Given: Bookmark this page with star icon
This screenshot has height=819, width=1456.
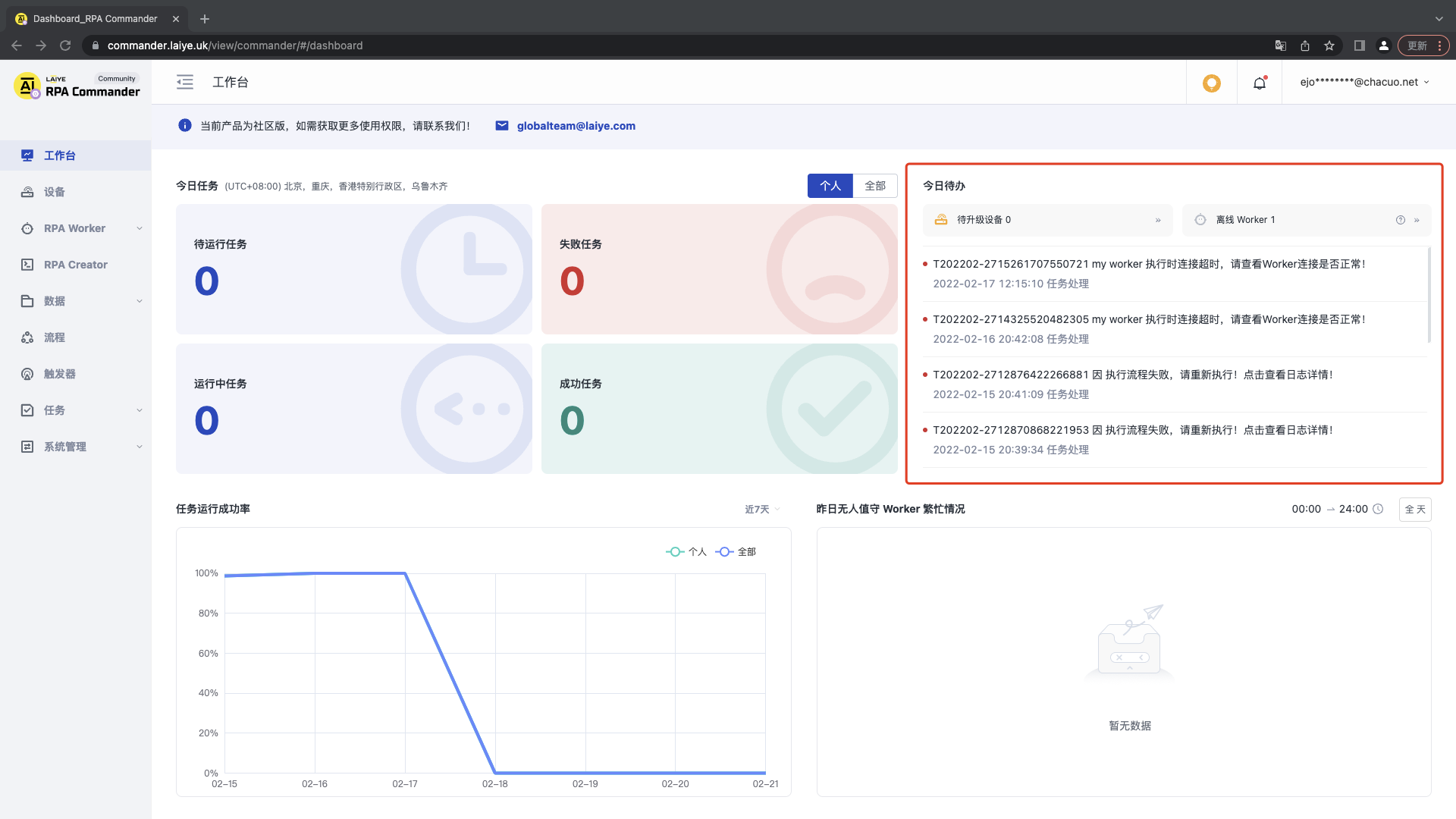Looking at the screenshot, I should click(x=1329, y=45).
